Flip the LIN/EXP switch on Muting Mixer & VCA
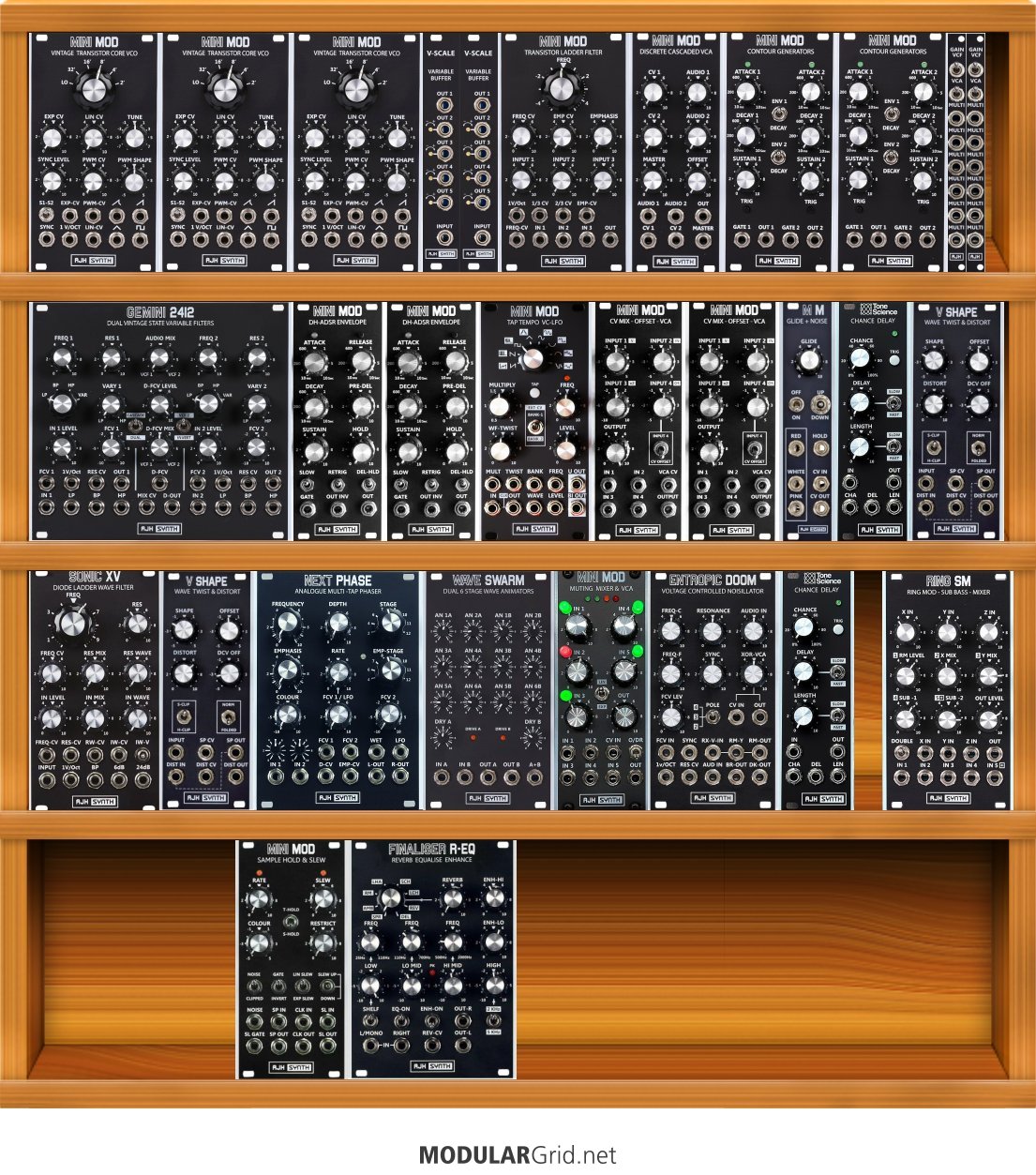Screen dimensions: 1036x1175 click(600, 693)
